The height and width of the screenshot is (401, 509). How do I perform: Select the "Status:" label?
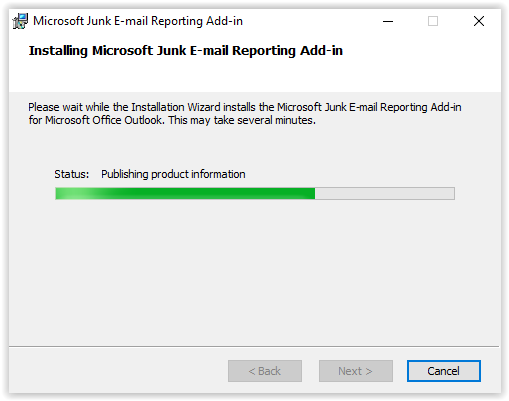click(72, 174)
